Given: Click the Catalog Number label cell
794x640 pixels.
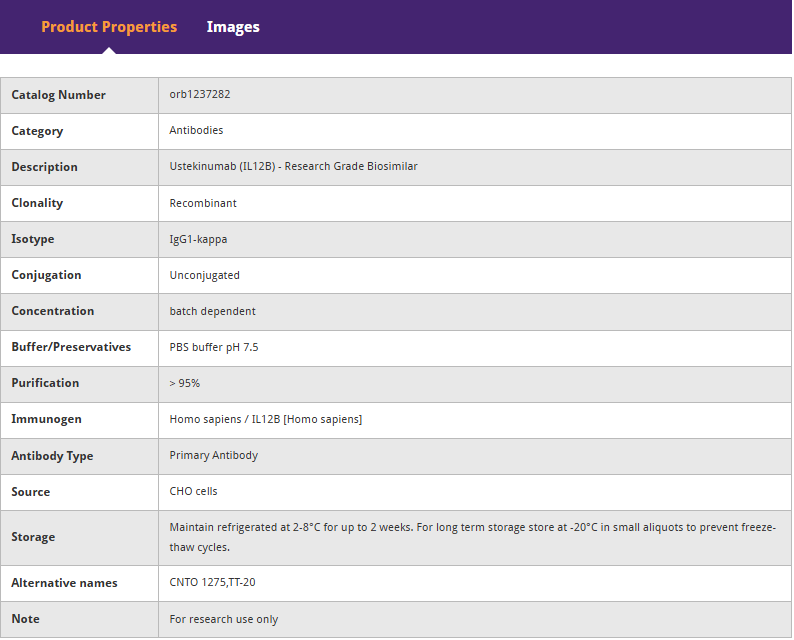Looking at the screenshot, I should point(58,95).
